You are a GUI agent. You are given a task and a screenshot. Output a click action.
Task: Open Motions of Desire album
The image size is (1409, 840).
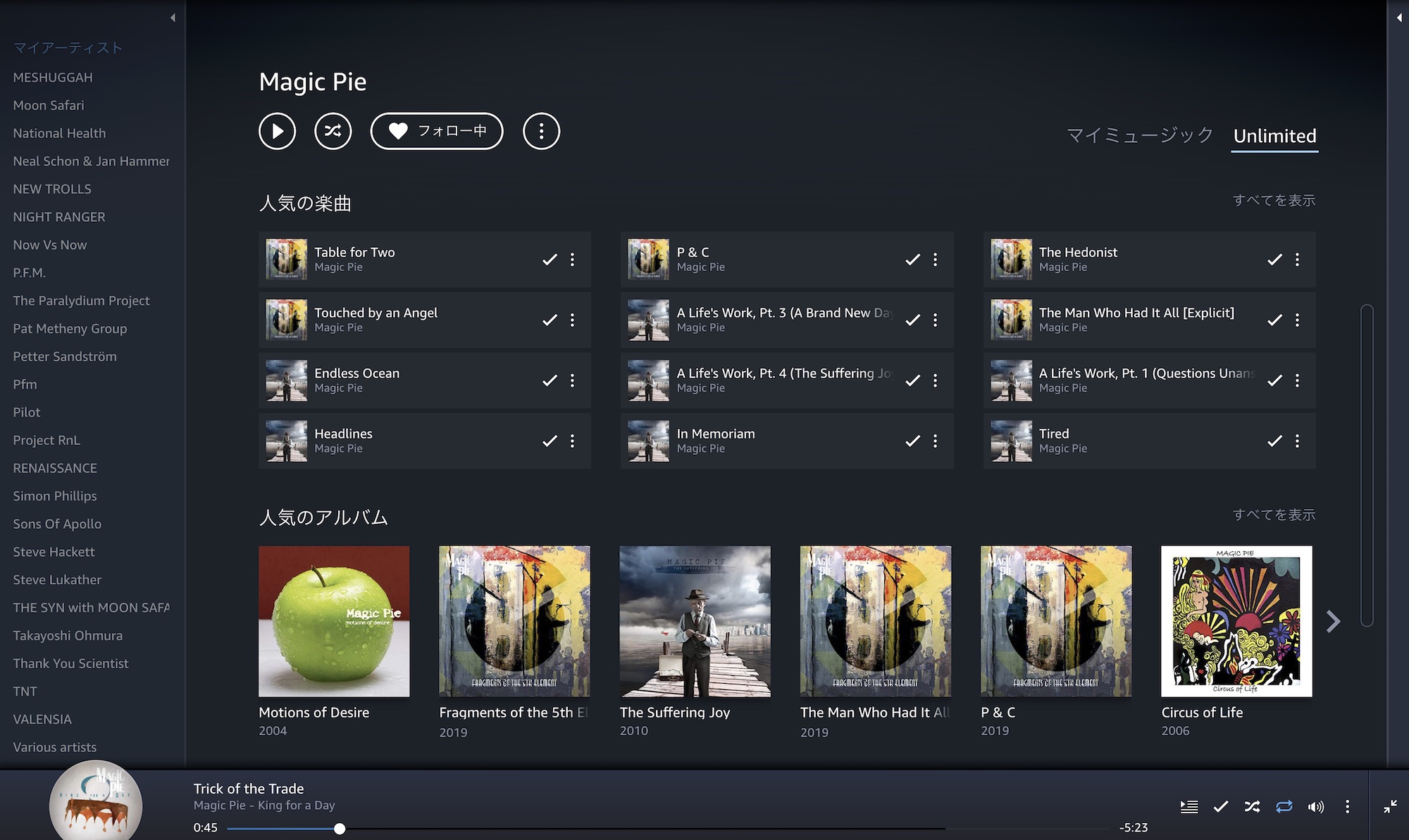(334, 621)
